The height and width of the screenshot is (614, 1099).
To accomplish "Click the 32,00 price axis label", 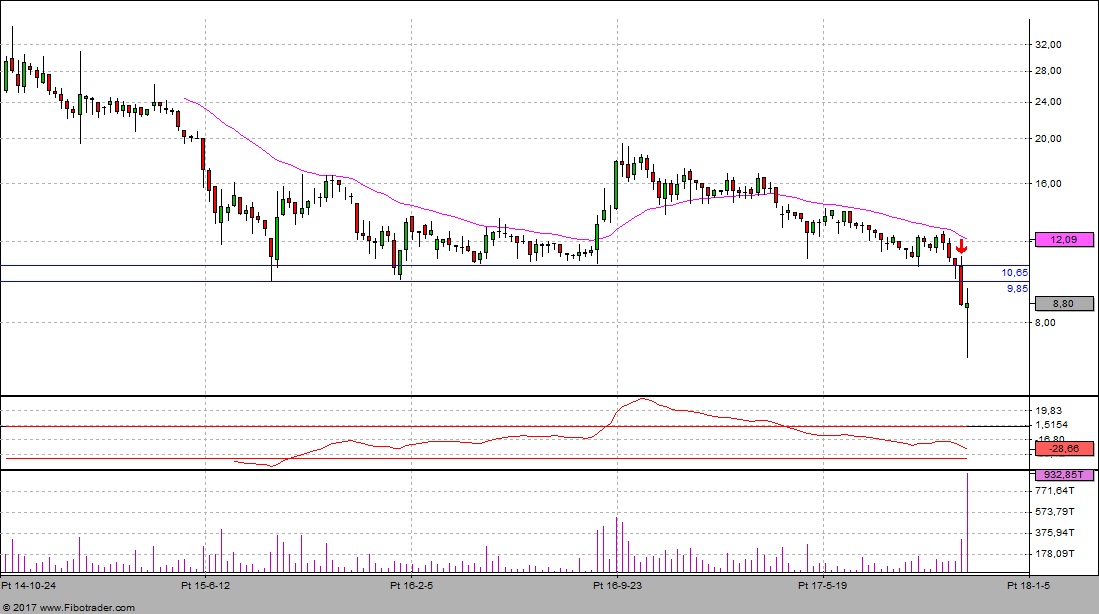I will point(1049,44).
